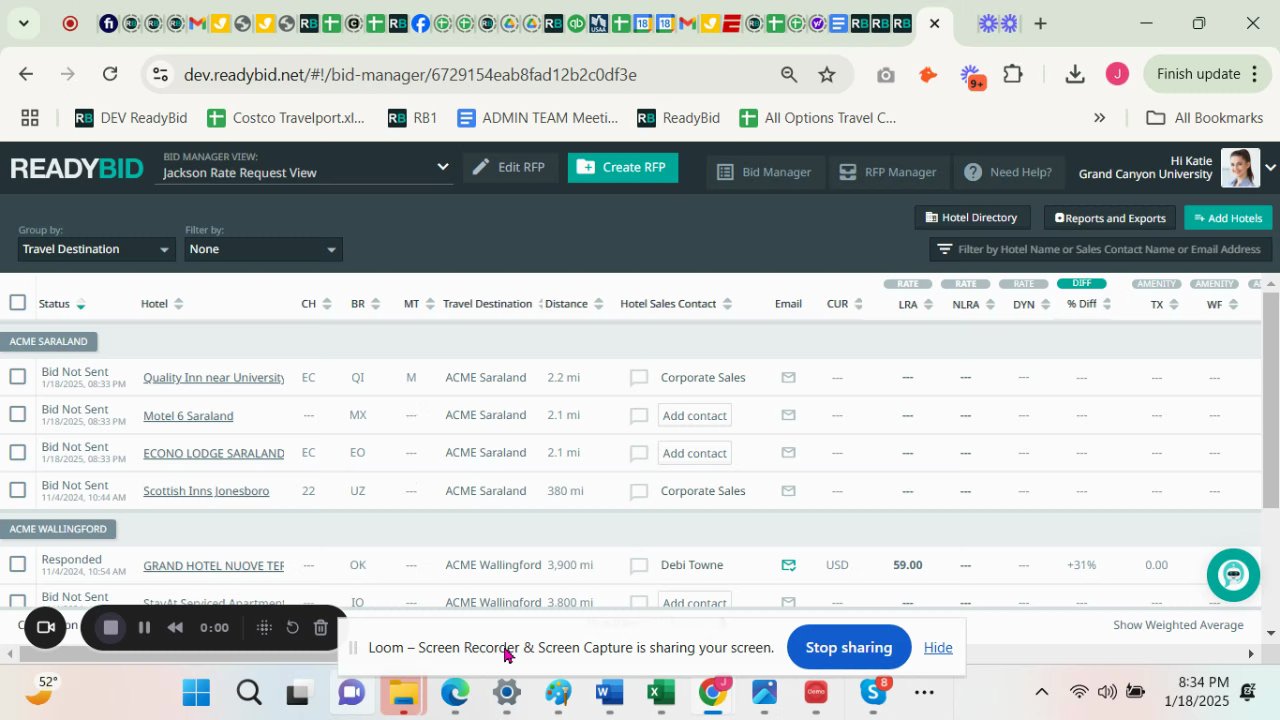
Task: Open Word from the taskbar
Action: pyautogui.click(x=608, y=692)
